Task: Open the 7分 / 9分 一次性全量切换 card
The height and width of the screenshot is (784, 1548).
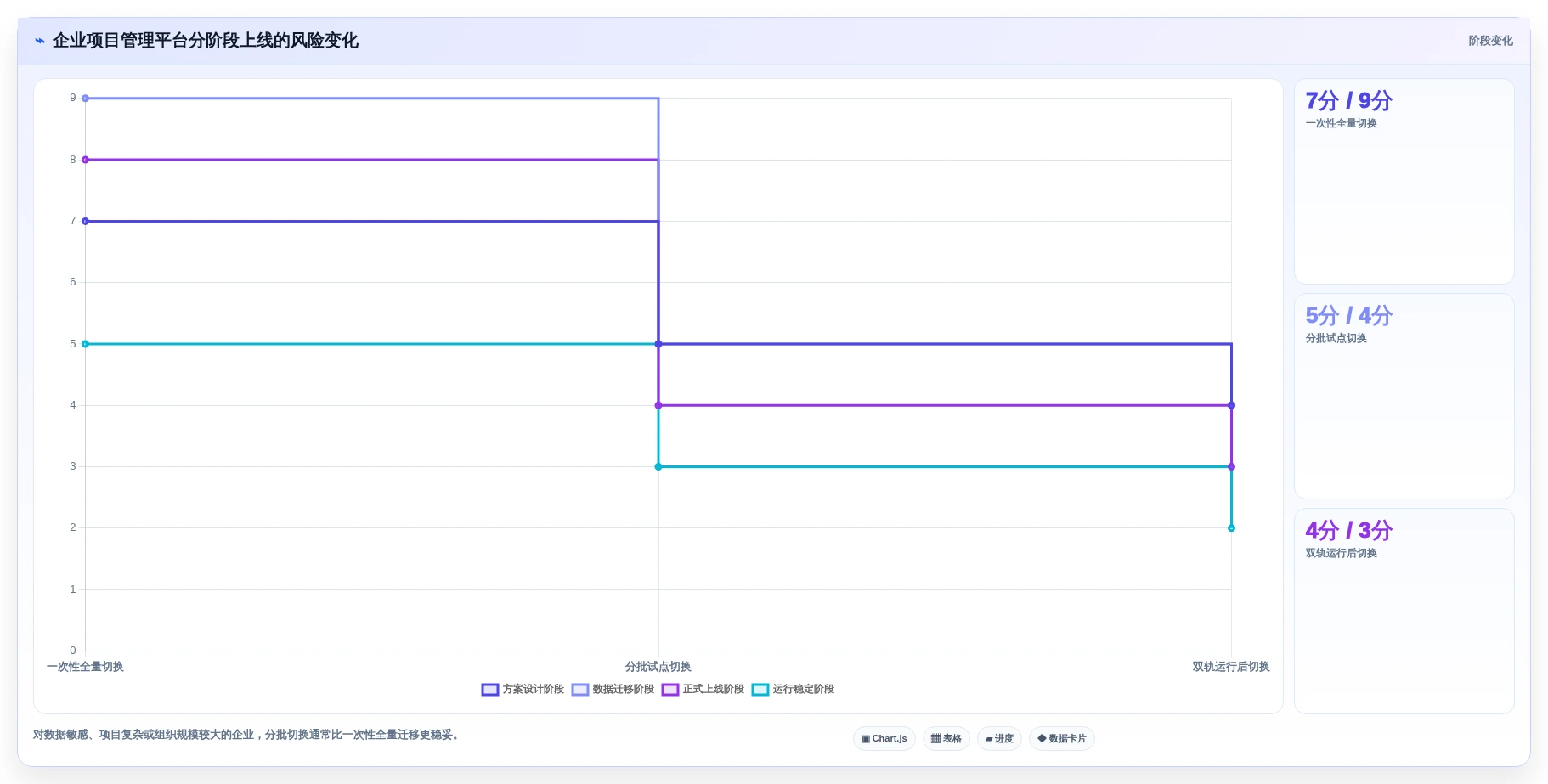Action: pyautogui.click(x=1404, y=182)
